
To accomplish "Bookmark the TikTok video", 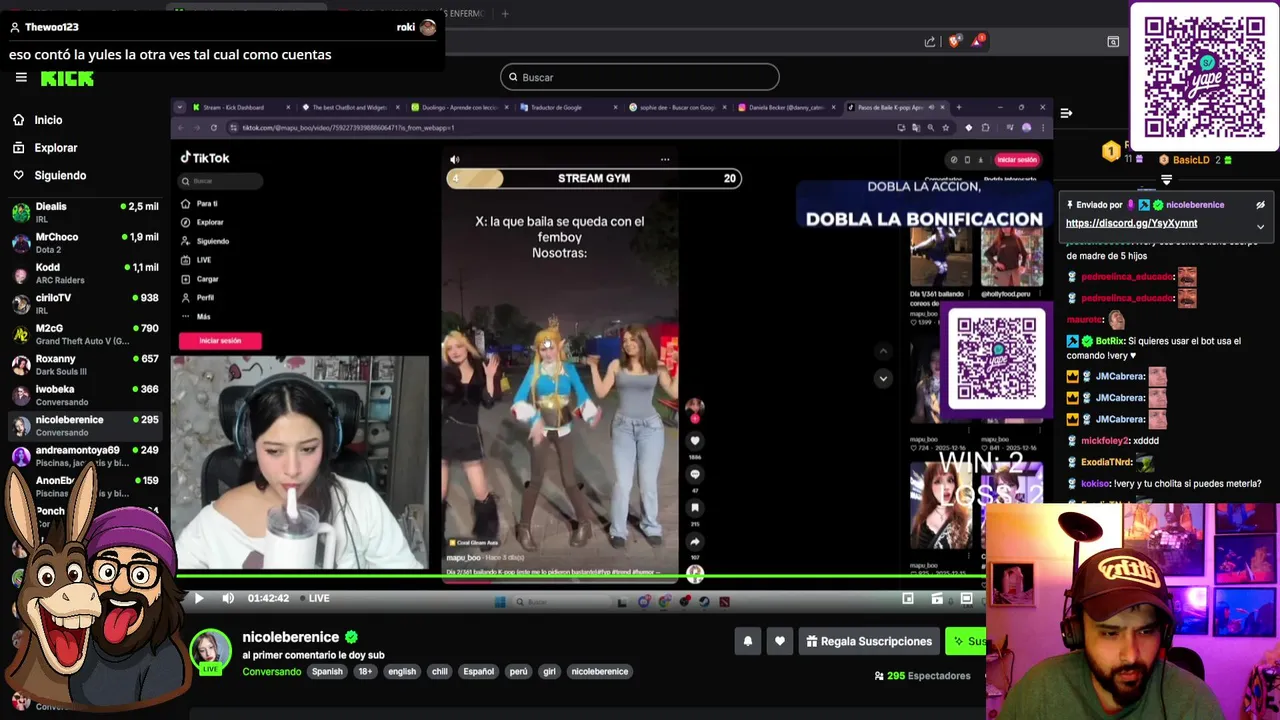I will click(695, 508).
